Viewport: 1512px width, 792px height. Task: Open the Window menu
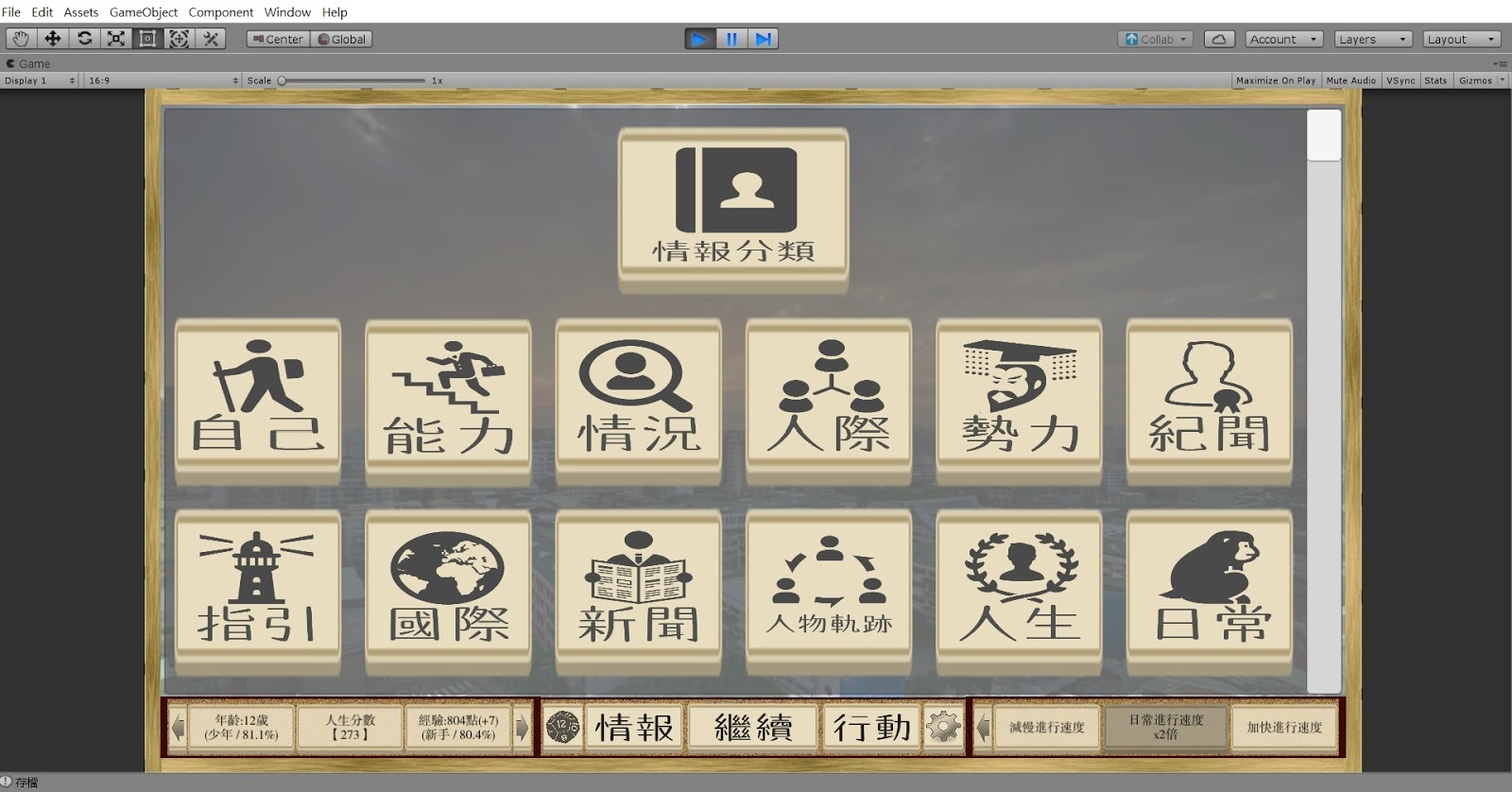tap(287, 12)
